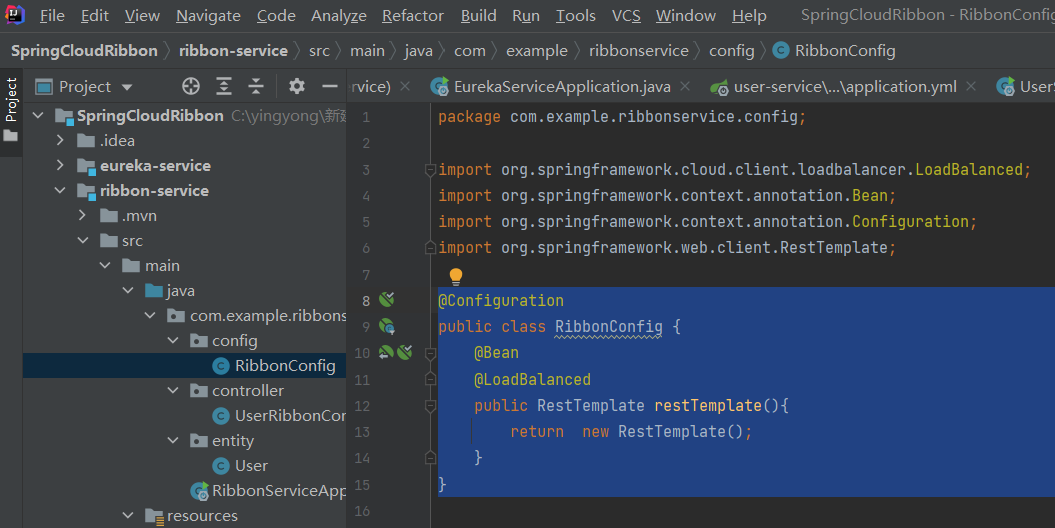The image size is (1055, 528).
Task: Expand the eureka-service folder
Action: (61, 166)
